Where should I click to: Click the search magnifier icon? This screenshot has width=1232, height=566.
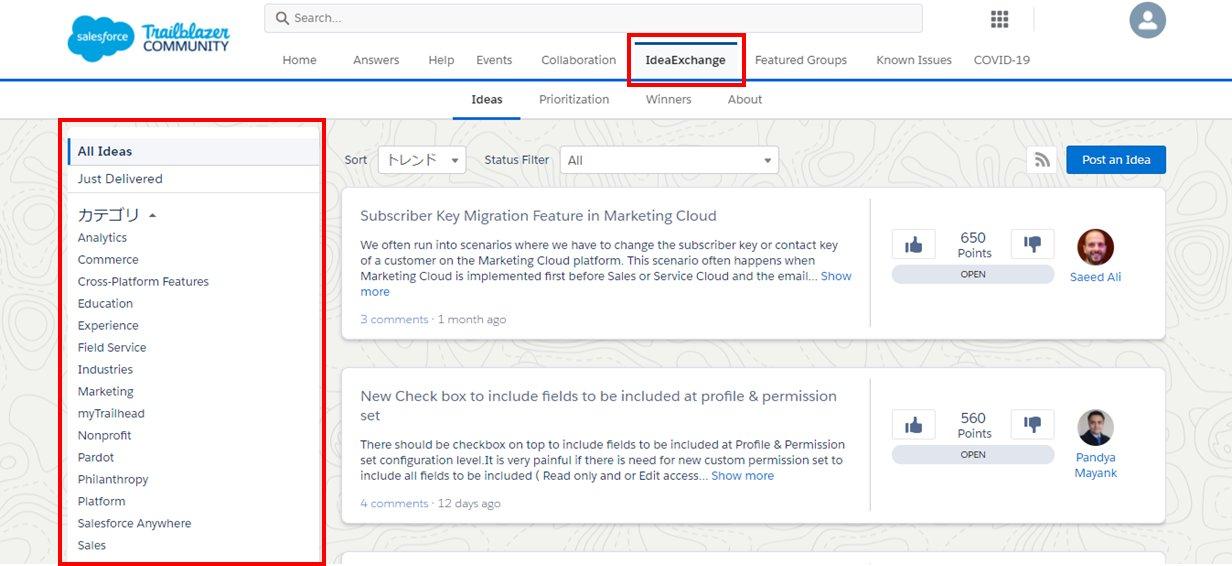click(x=282, y=18)
